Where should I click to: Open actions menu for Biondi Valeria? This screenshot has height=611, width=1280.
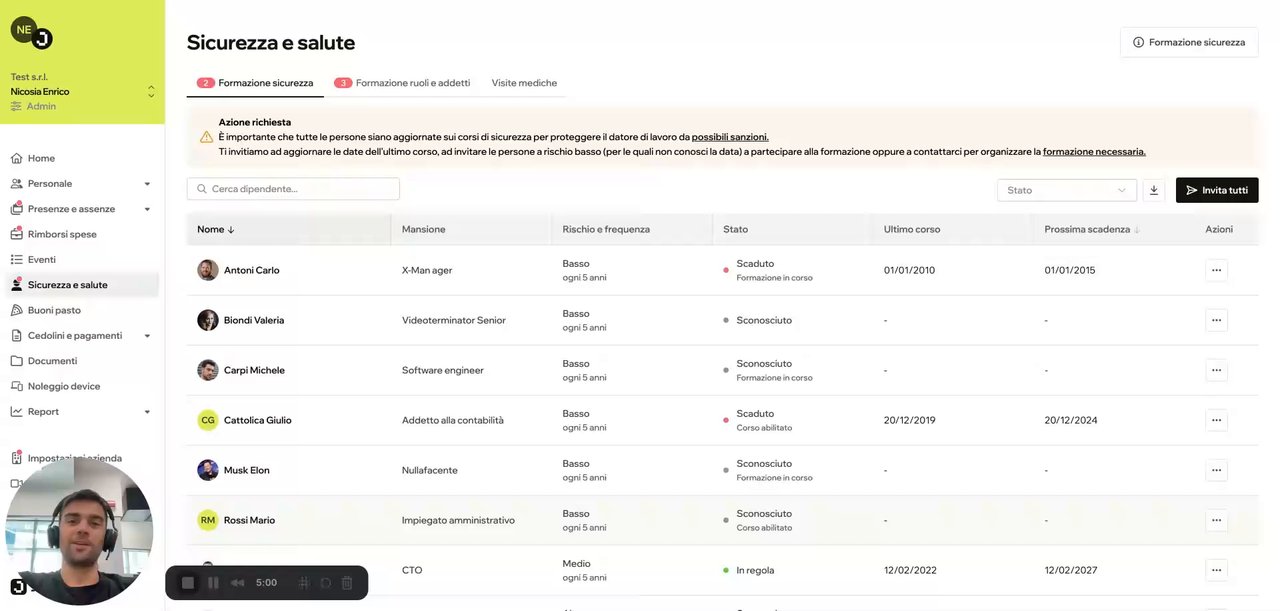point(1216,320)
